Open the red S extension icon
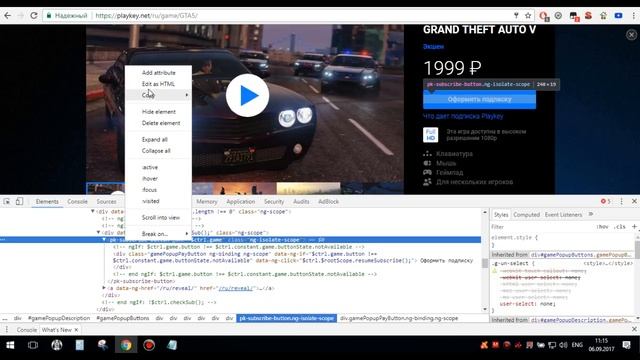Screen dimensions: 640x360 pyautogui.click(x=588, y=16)
